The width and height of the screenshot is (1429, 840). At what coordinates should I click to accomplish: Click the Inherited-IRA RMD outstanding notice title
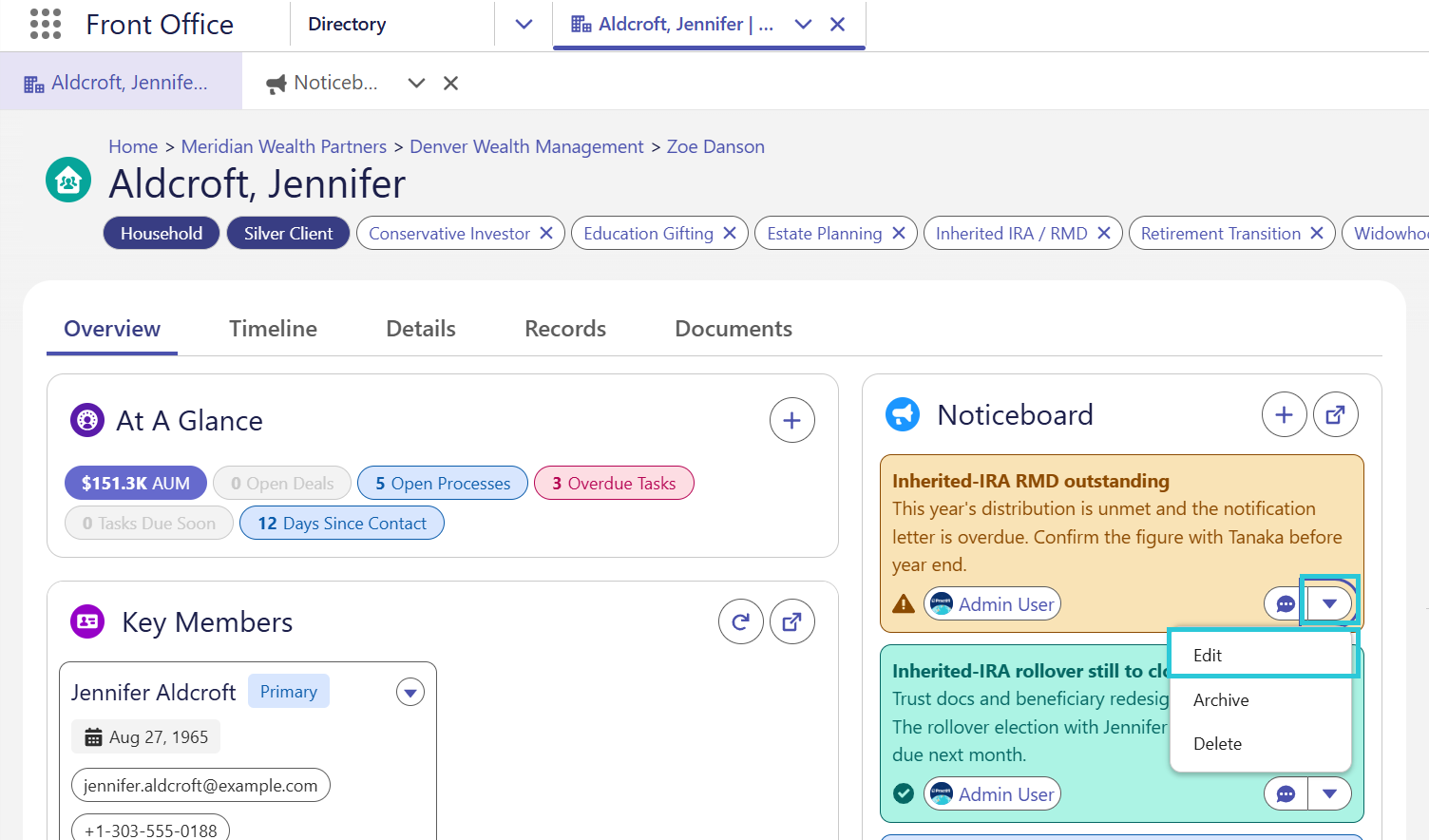click(1031, 481)
